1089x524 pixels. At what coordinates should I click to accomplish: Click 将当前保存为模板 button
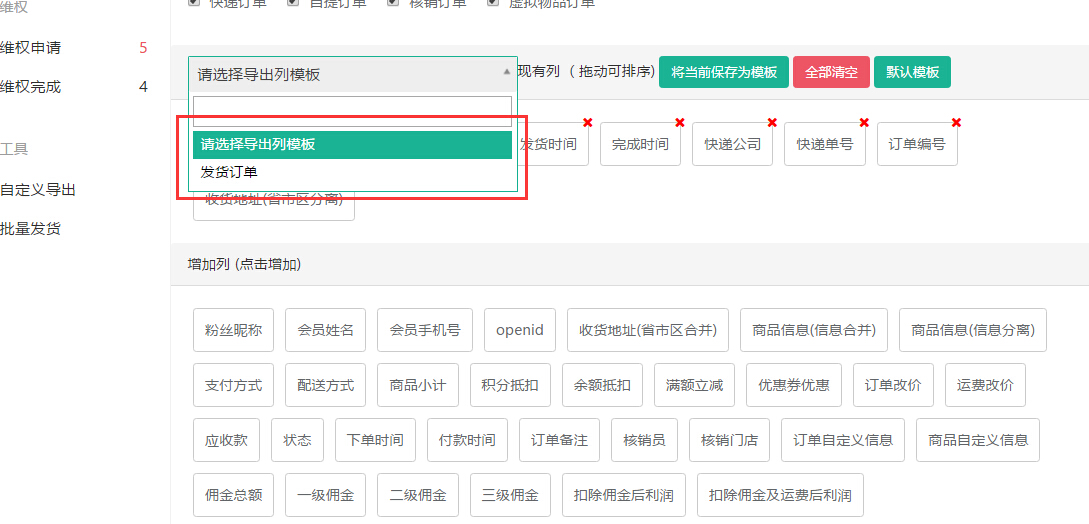[x=724, y=73]
